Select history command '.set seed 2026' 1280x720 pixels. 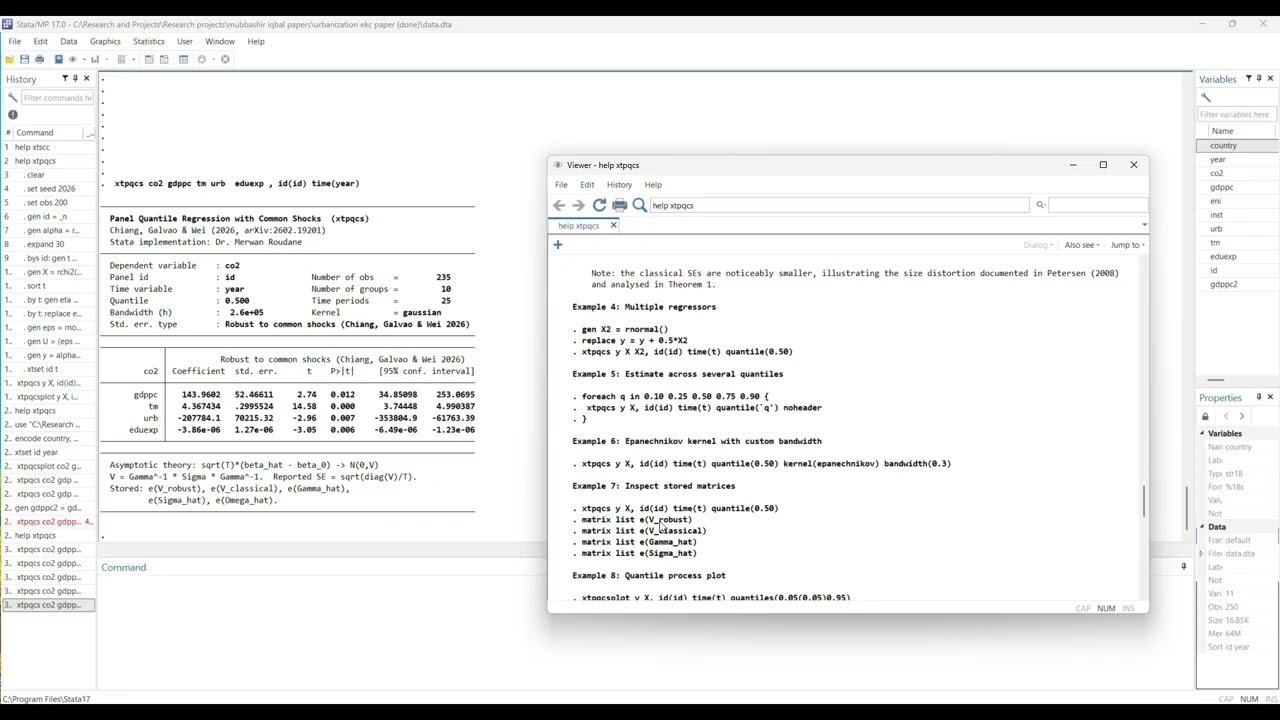(x=48, y=189)
